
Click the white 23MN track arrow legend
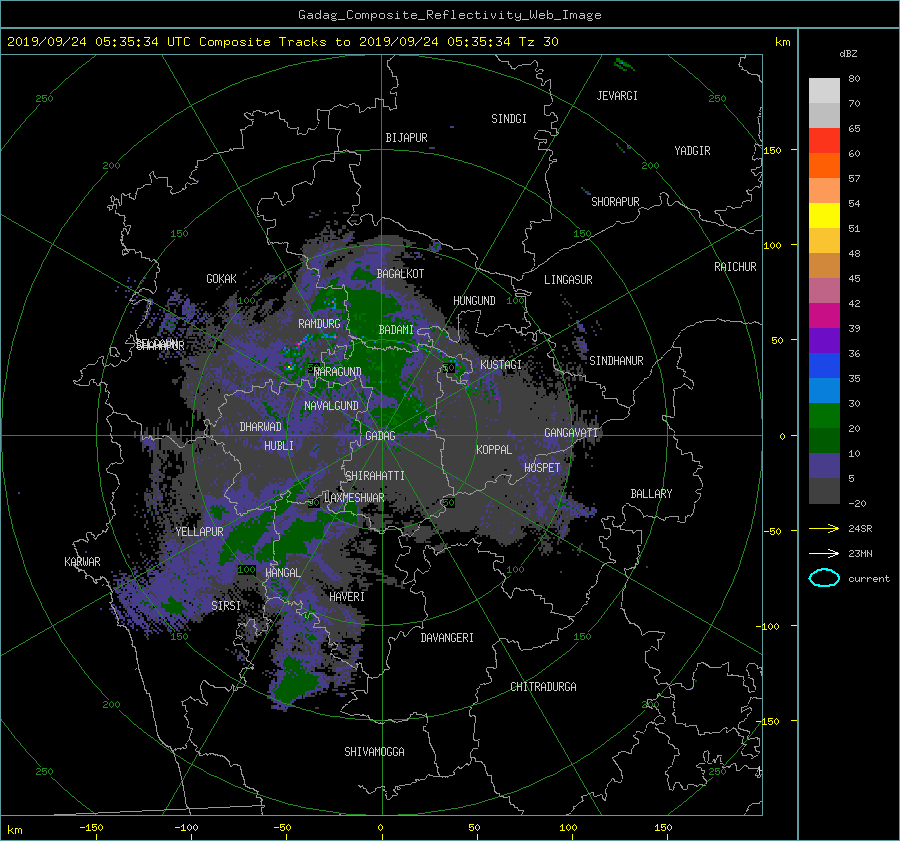click(824, 553)
